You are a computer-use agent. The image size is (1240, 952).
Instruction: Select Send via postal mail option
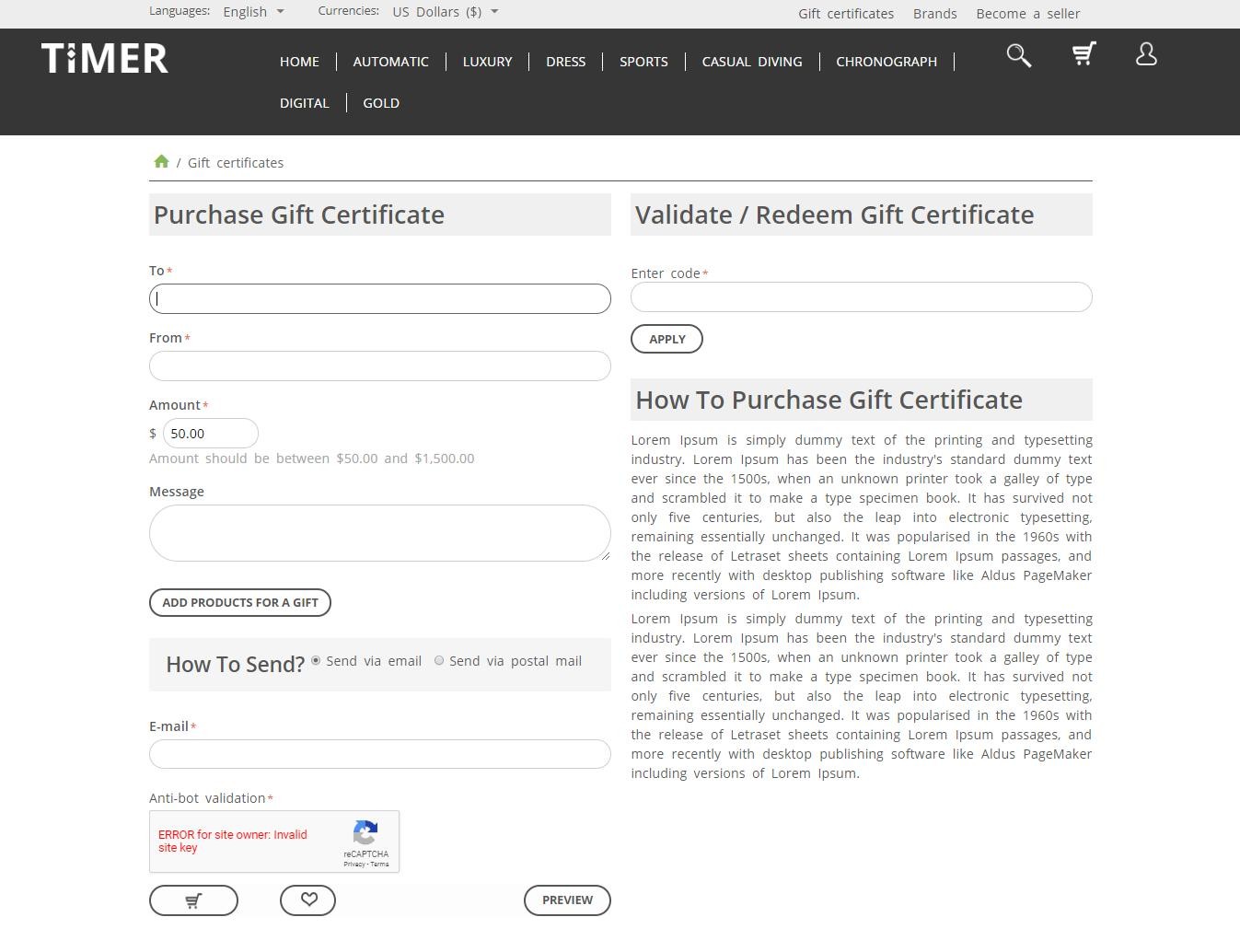(x=439, y=660)
